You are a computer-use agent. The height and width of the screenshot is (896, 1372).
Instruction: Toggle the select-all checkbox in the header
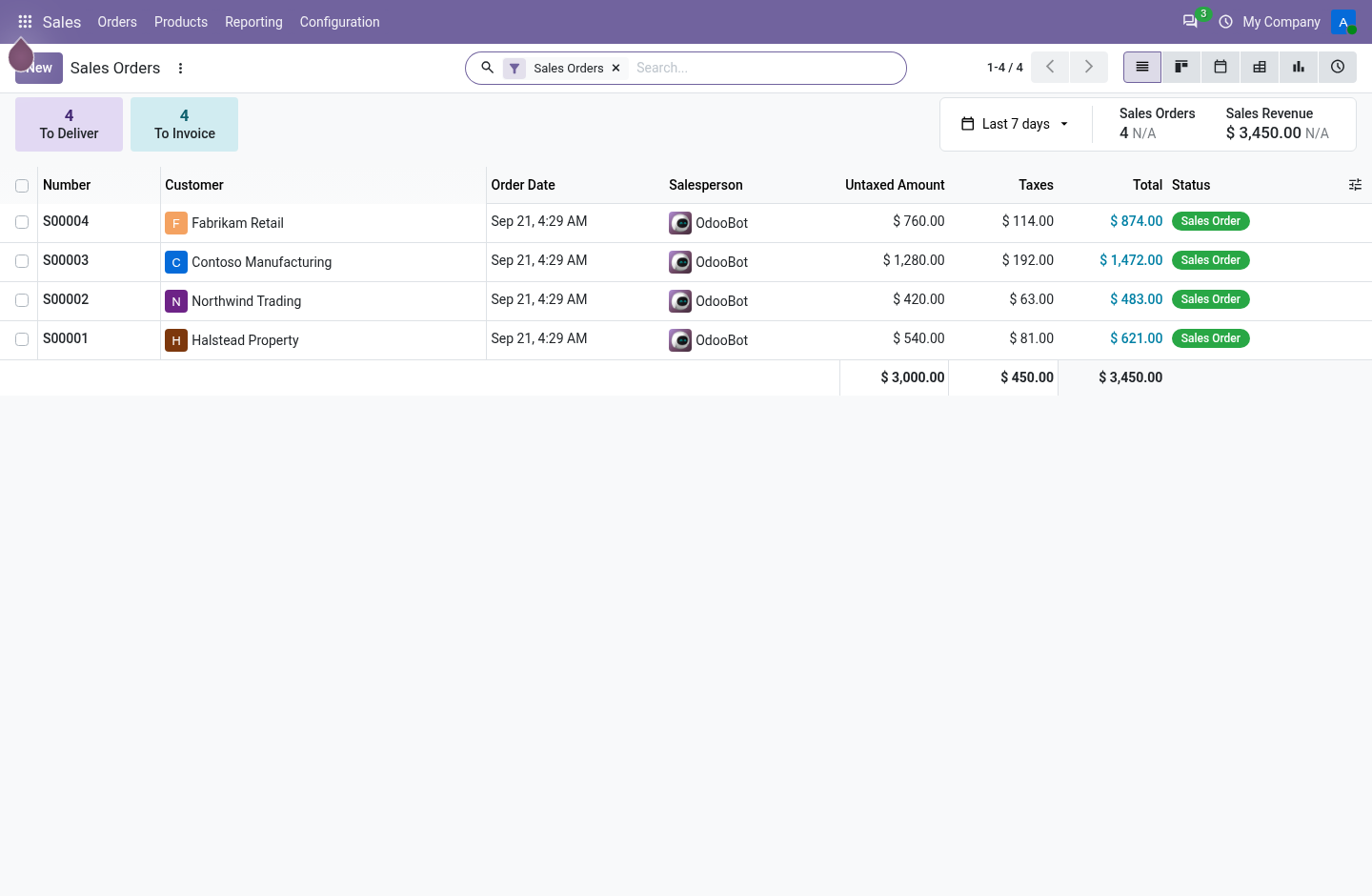pos(22,186)
